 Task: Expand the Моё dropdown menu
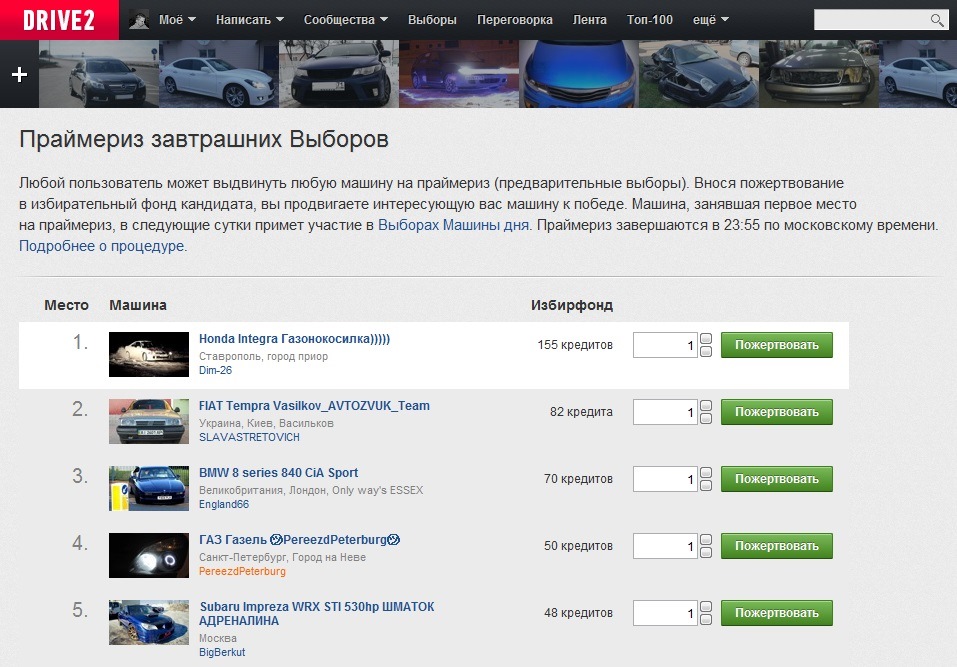click(177, 20)
